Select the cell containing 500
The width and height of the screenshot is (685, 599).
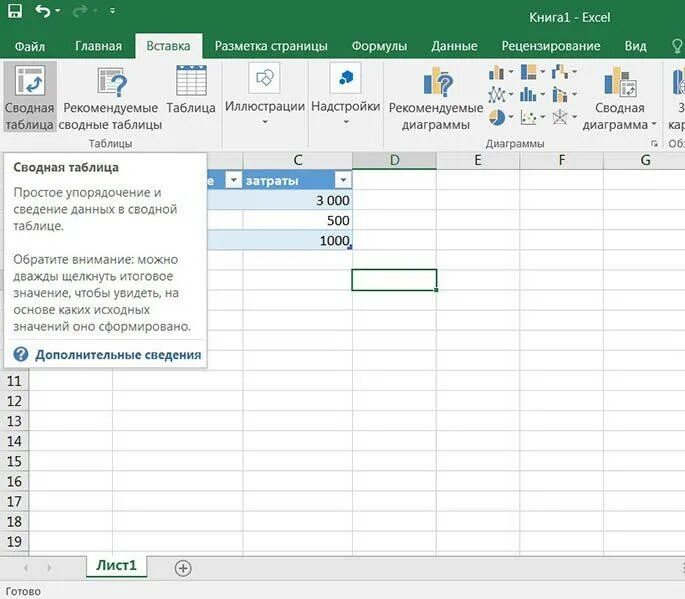coord(298,220)
